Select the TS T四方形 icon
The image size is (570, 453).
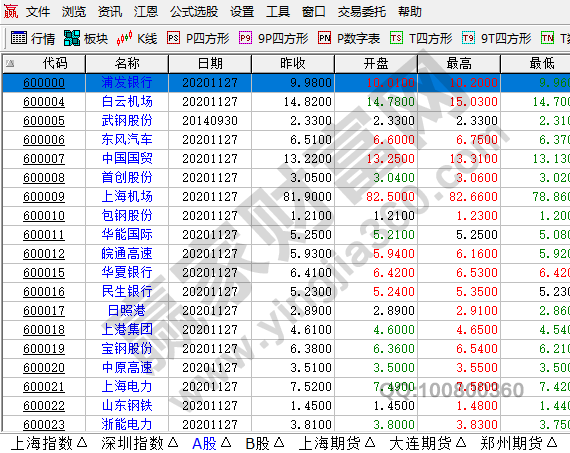[396, 38]
